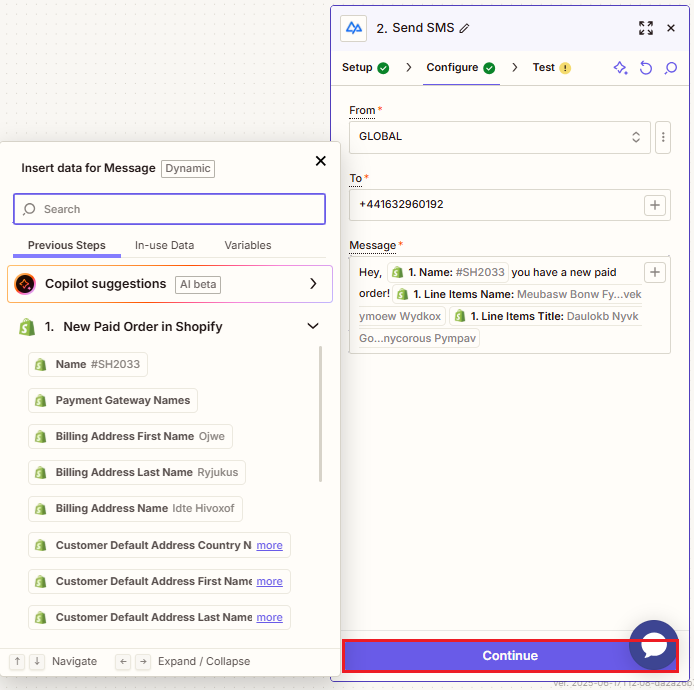Click the data list scrollbar in popup
The image size is (694, 690).
(320, 414)
